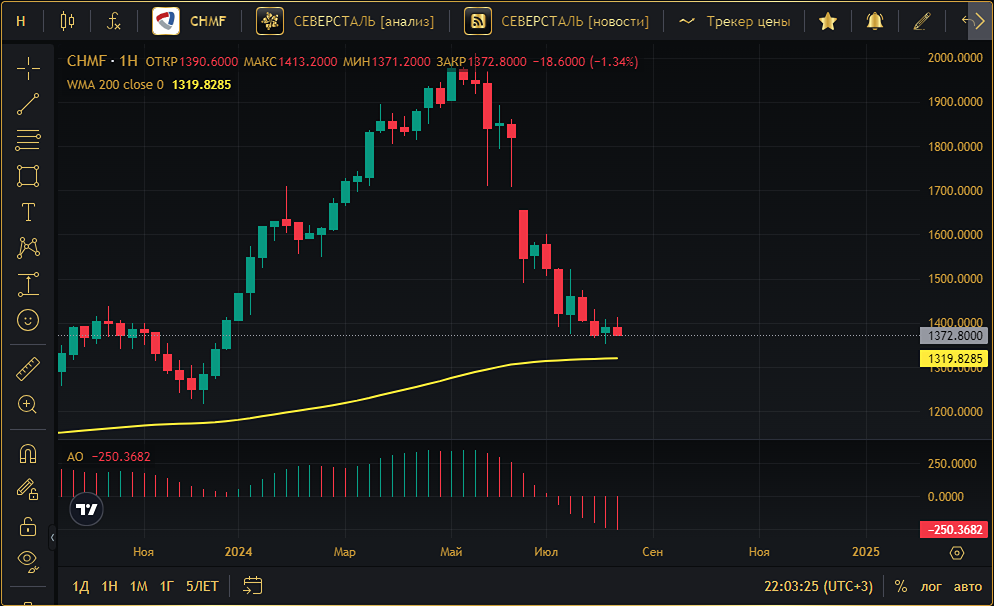Click the 2024 time axis label
This screenshot has width=994, height=606.
tap(238, 551)
